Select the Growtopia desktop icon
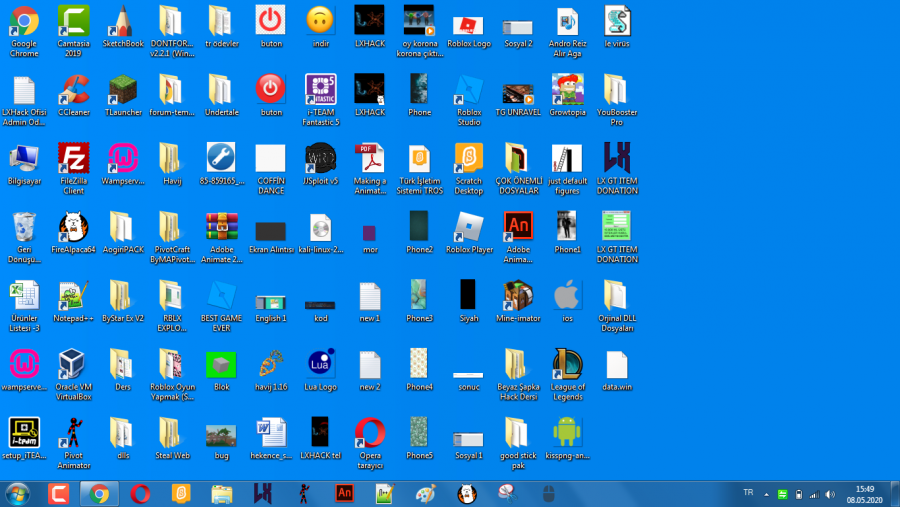The height and width of the screenshot is (507, 900). point(567,90)
